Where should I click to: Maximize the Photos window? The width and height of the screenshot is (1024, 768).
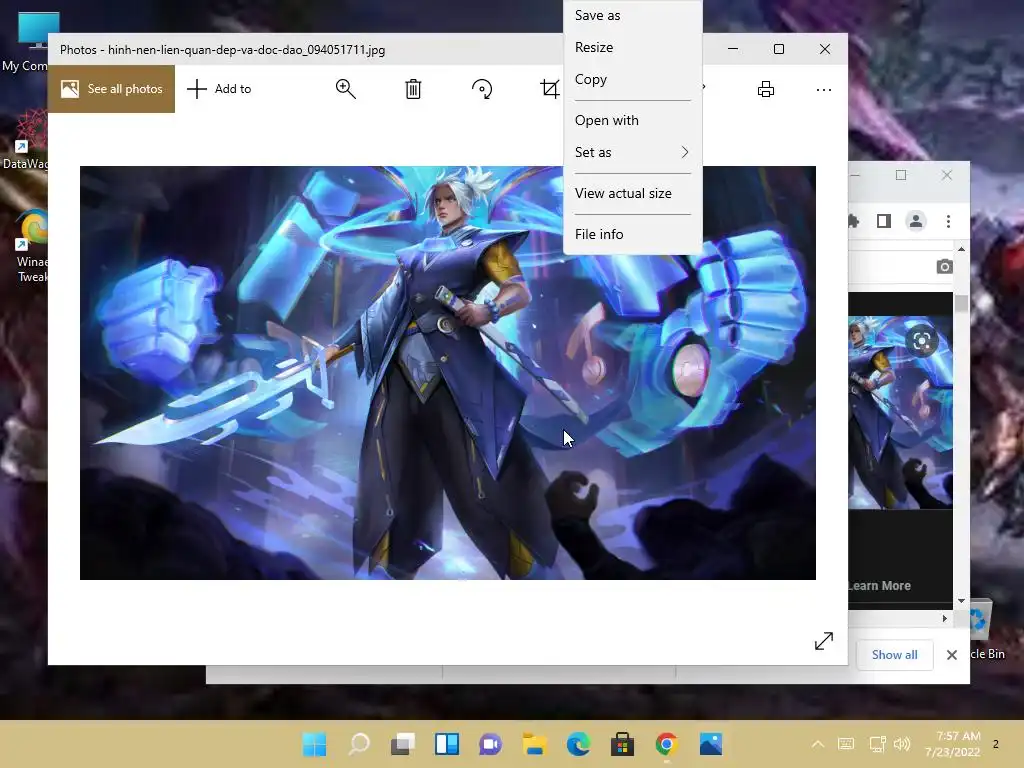(x=778, y=49)
